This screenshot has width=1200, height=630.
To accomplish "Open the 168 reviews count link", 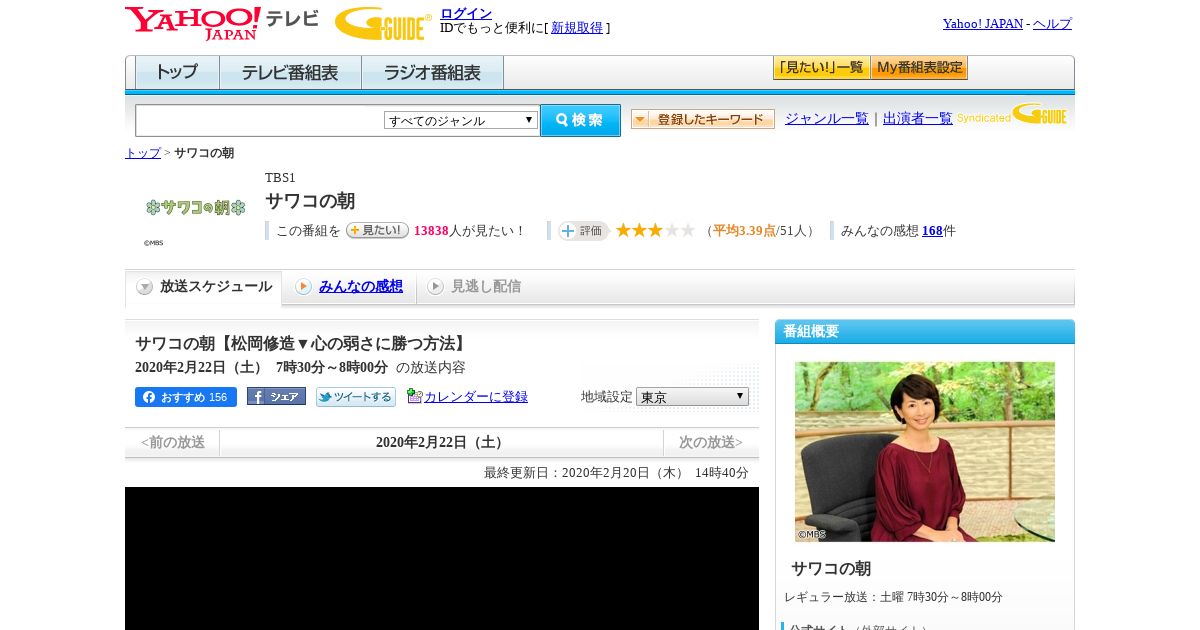I will 932,231.
